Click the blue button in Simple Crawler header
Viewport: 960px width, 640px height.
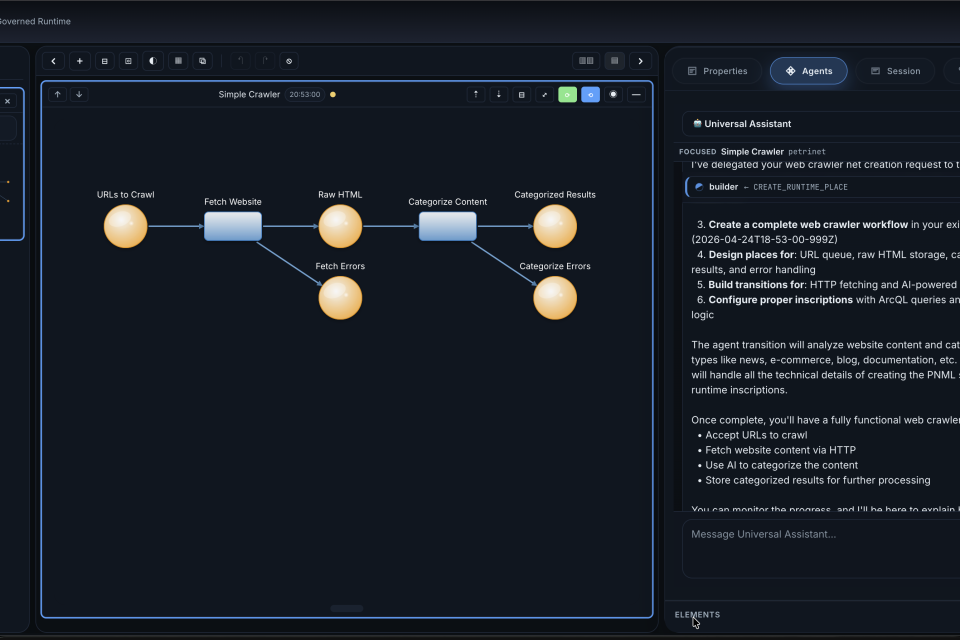590,94
